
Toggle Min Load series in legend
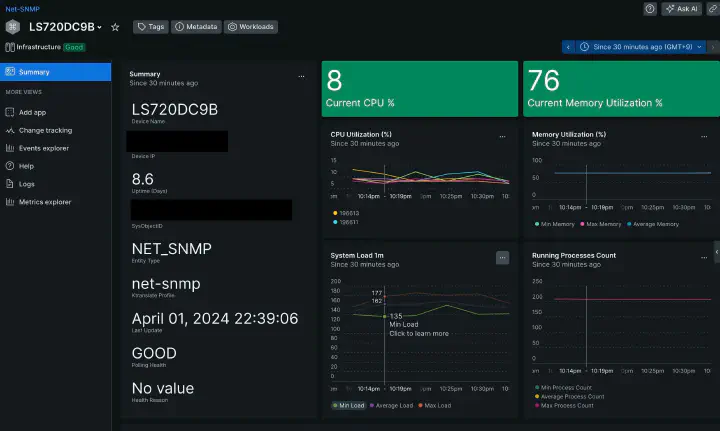click(x=349, y=405)
